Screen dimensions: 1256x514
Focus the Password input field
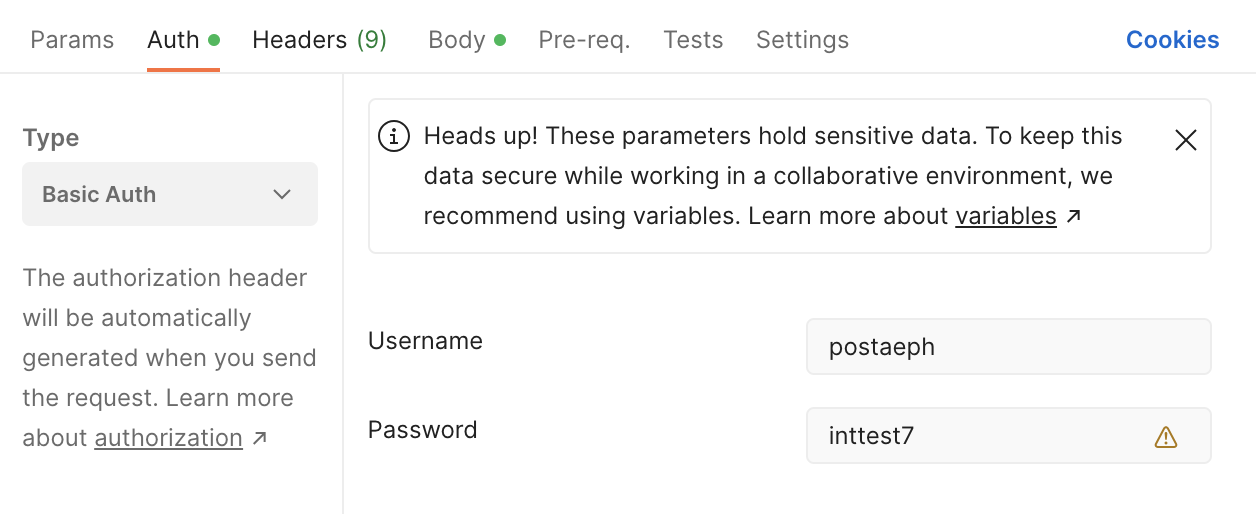point(980,436)
